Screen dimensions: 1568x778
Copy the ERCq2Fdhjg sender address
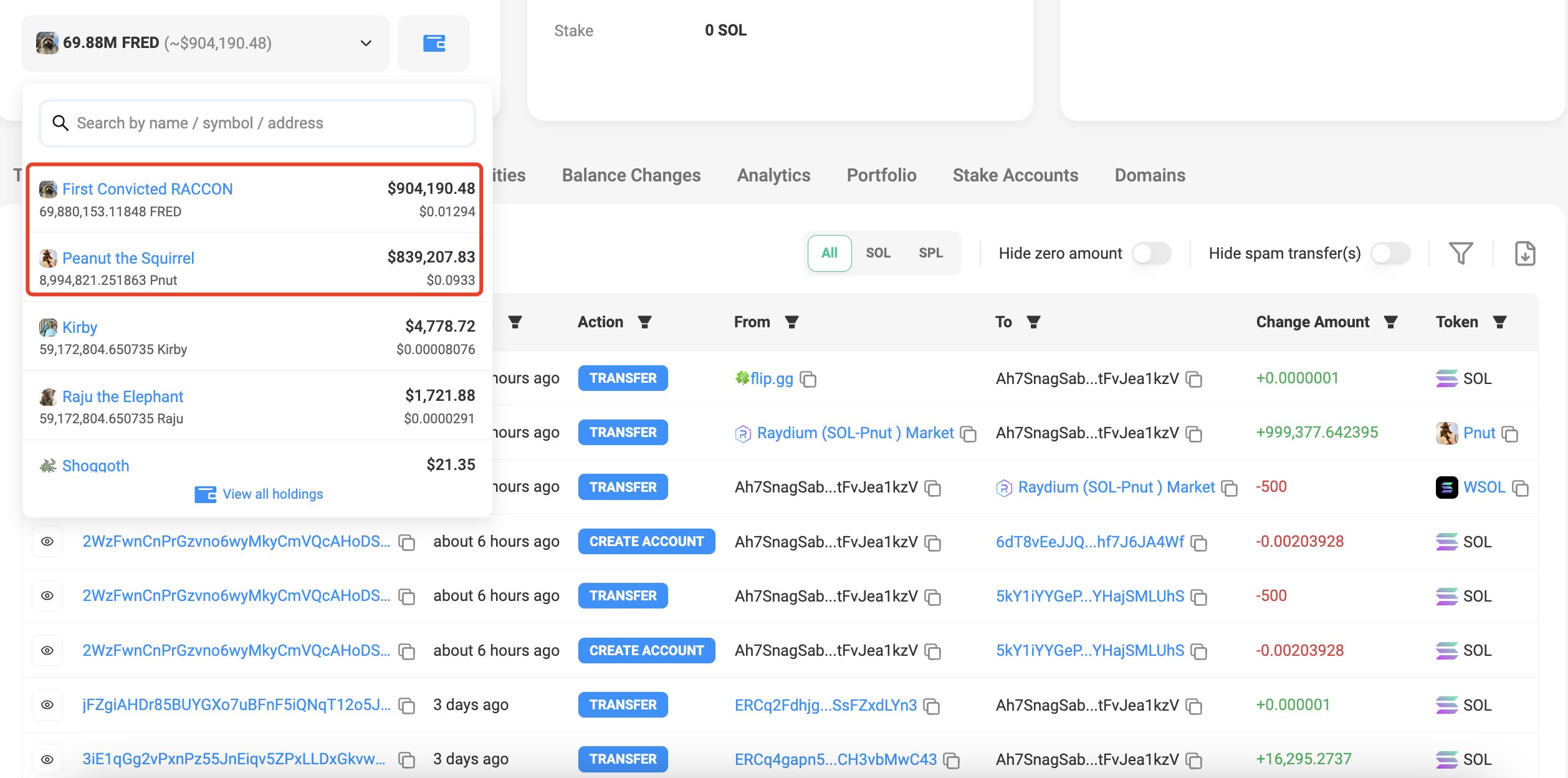tap(932, 706)
